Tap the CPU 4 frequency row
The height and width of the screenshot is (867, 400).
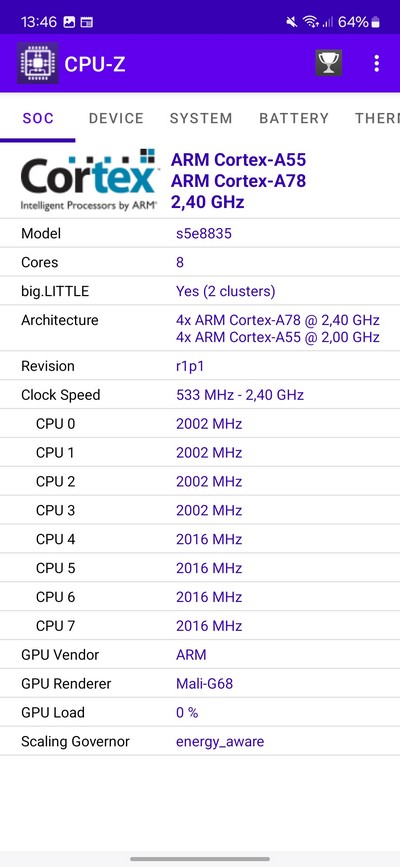[200, 539]
